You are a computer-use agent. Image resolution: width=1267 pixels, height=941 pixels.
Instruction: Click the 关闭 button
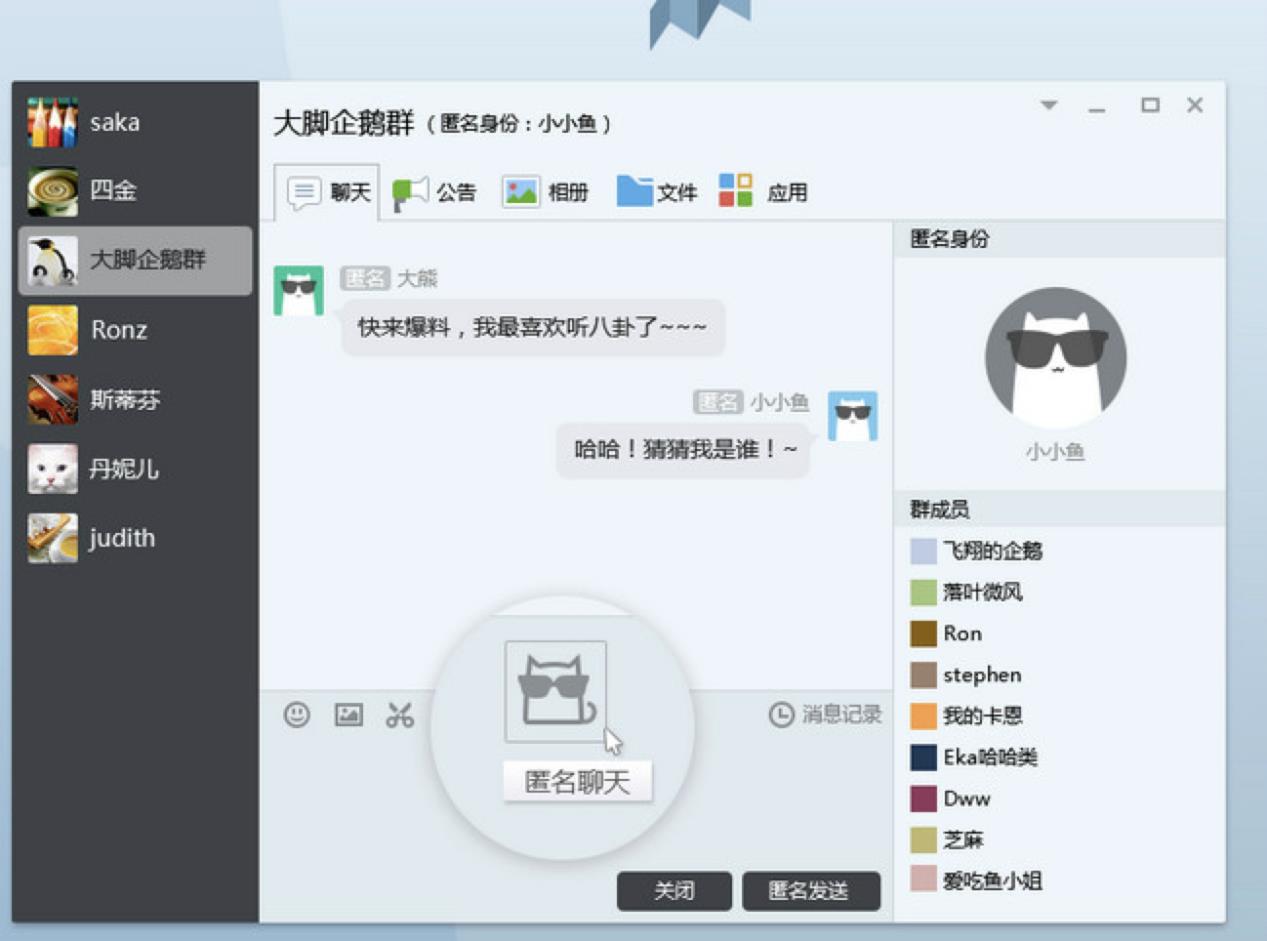coord(676,891)
